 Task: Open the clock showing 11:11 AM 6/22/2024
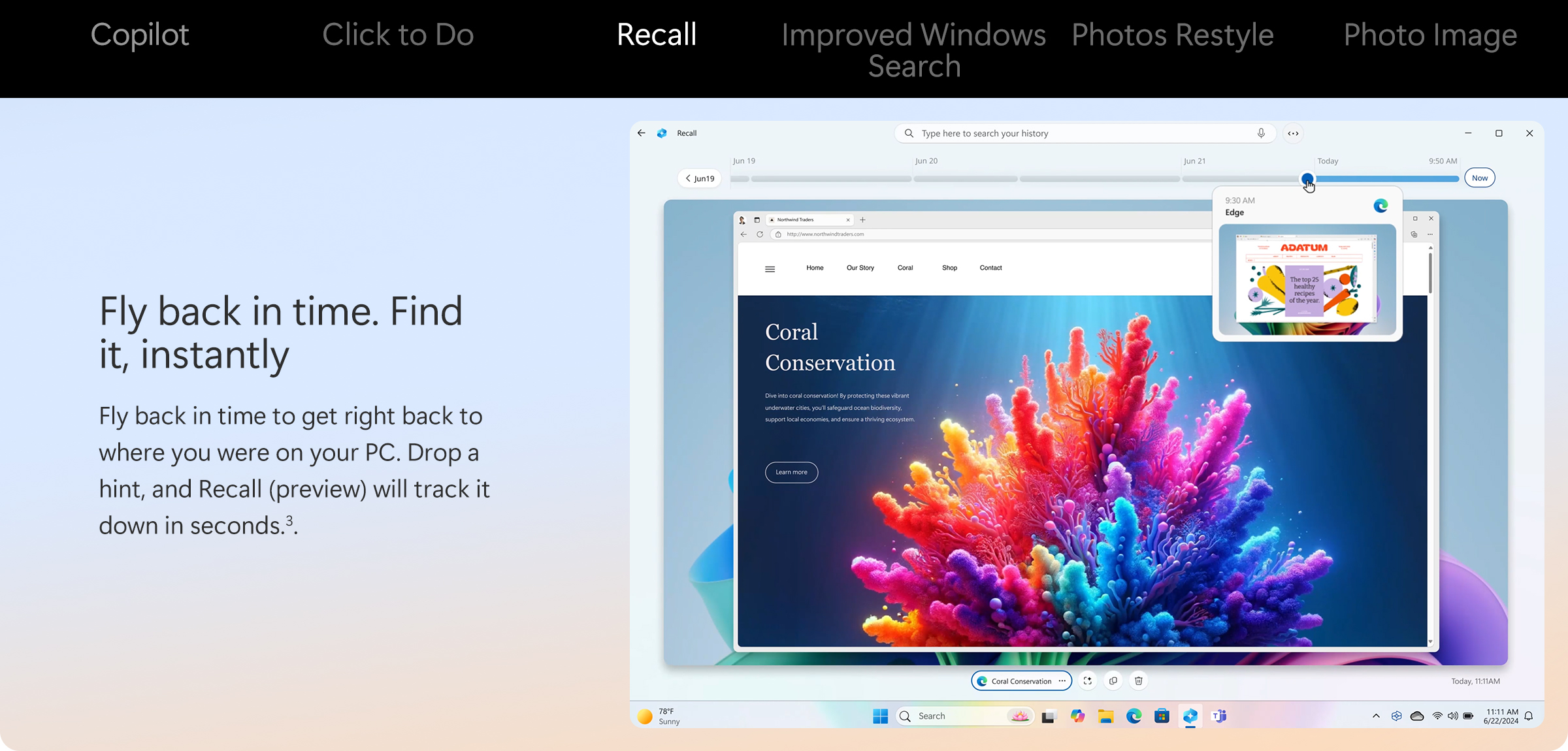(x=1501, y=716)
